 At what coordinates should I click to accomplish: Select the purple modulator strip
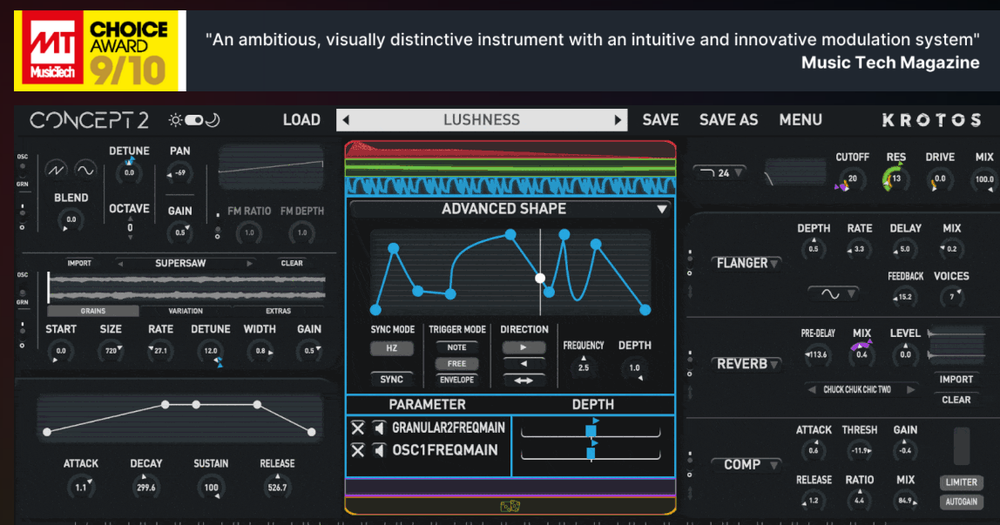[510, 487]
